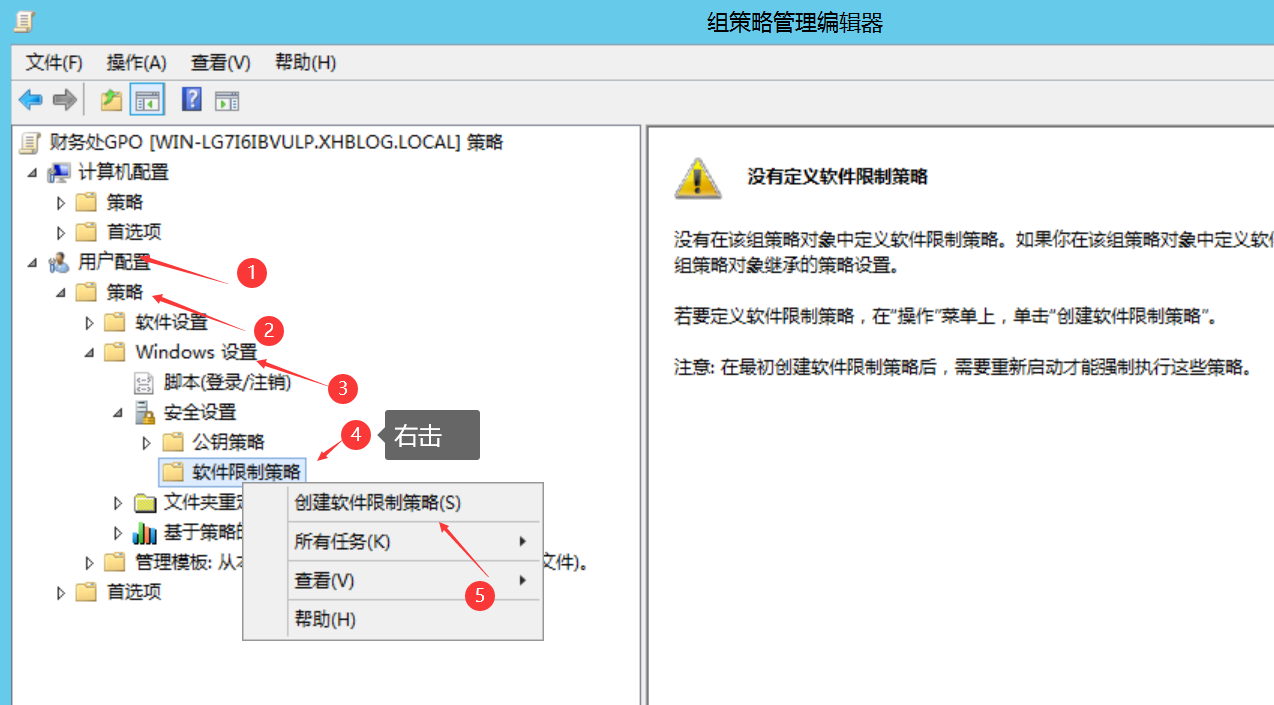Select the 财务处GPO root policy scroll icon
1274x705 pixels.
pos(31,142)
